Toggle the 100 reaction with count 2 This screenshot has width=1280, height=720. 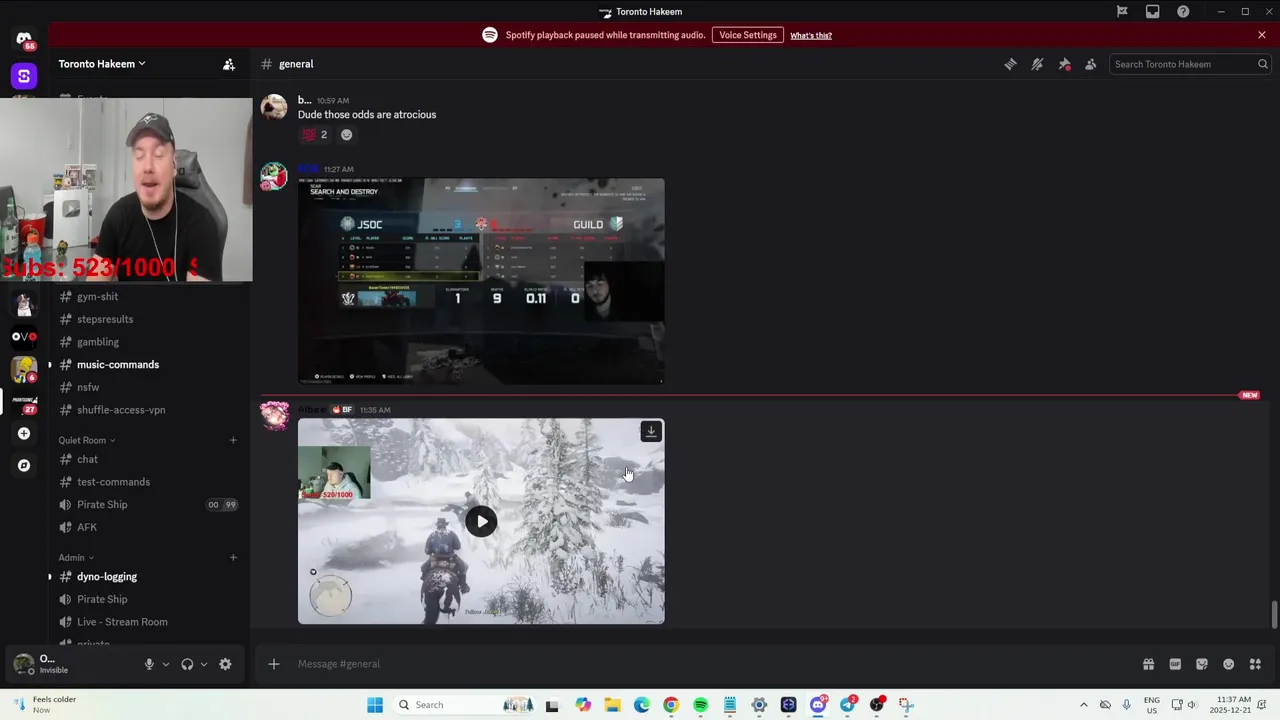315,135
